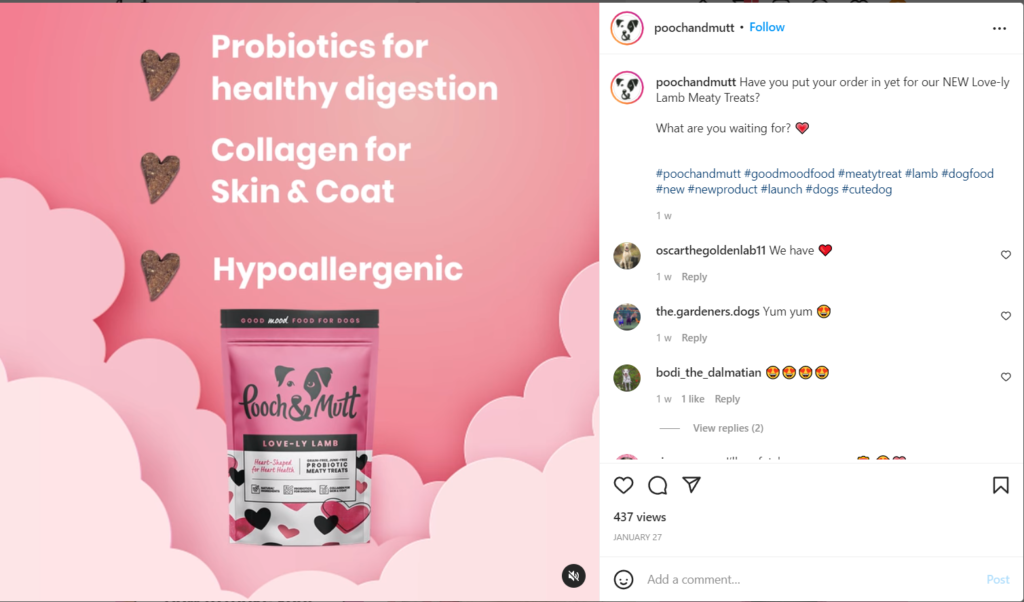
Task: Open emoji picker smiley icon
Action: (x=624, y=579)
